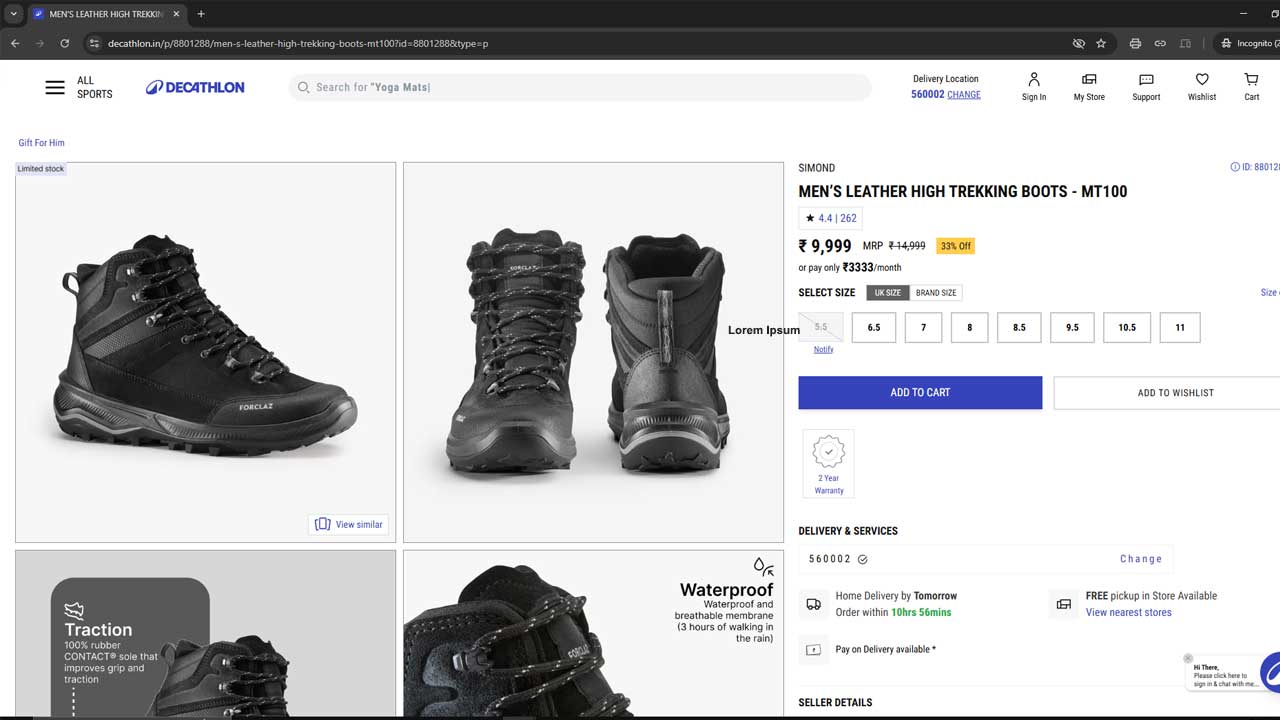Click the Gift For Him breadcrumb

41,143
